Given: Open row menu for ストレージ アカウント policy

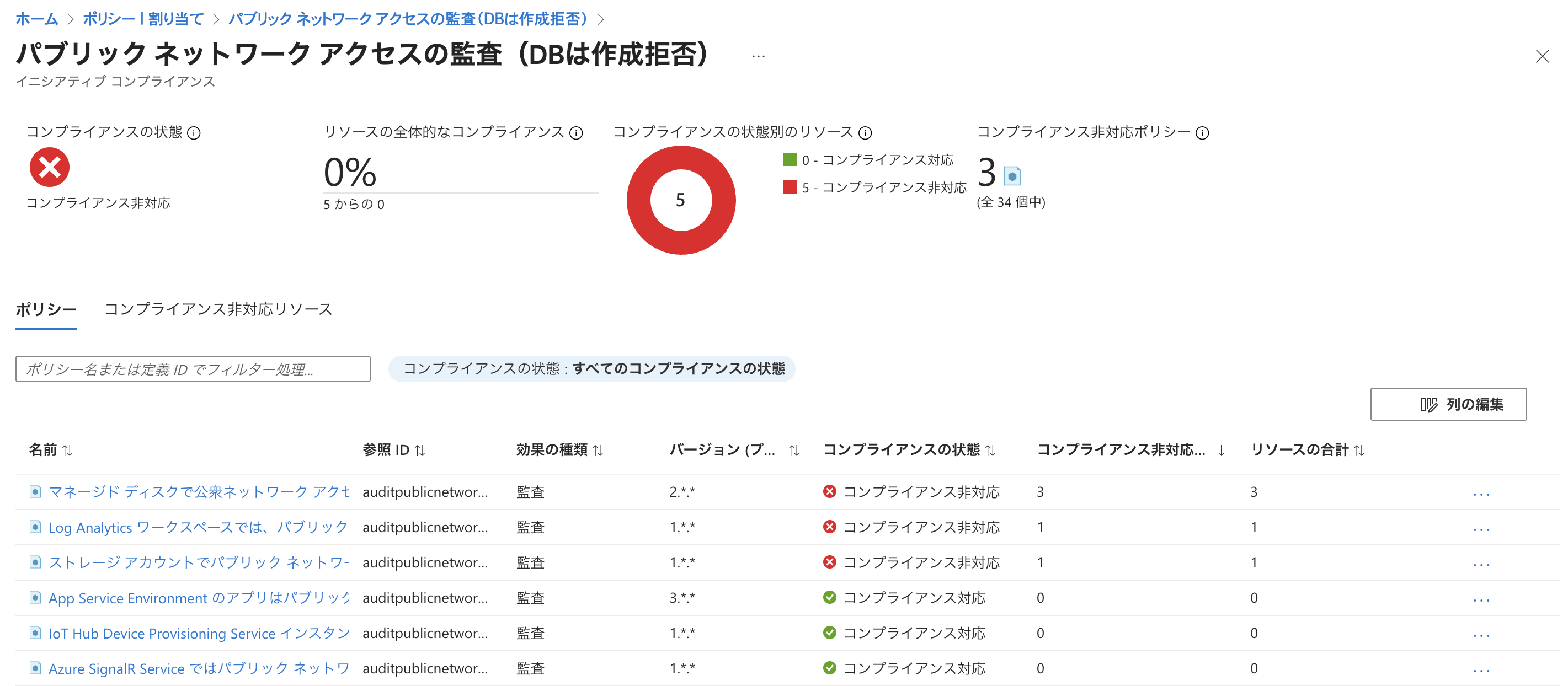Looking at the screenshot, I should click(1481, 564).
